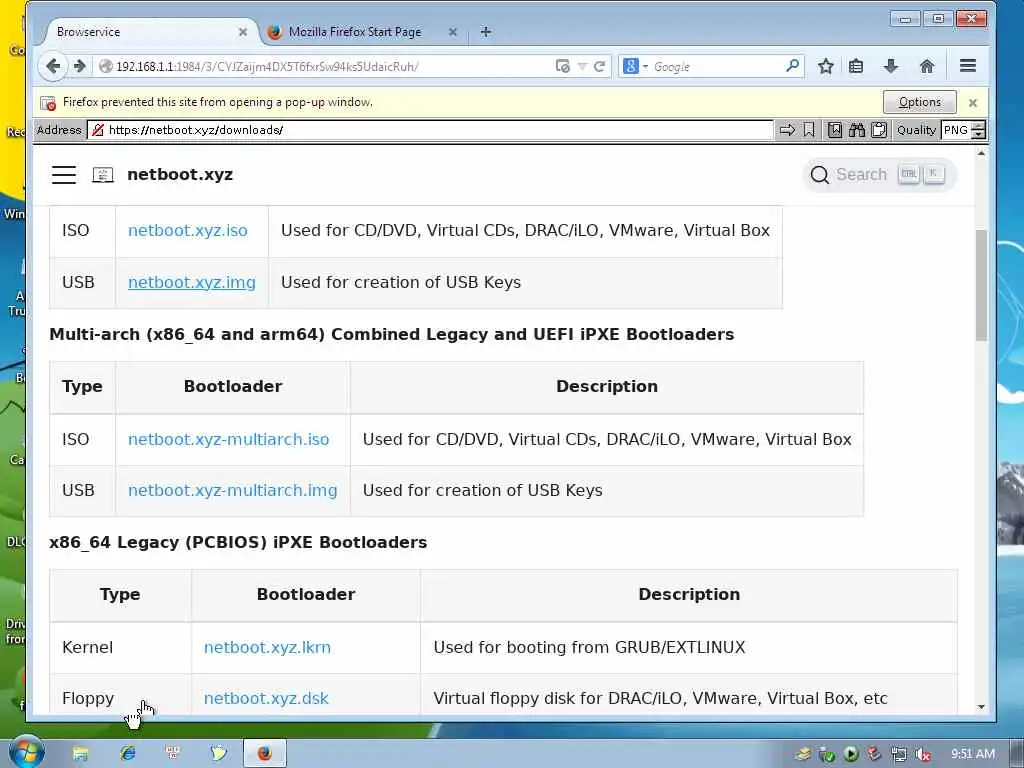Go forward with the browser forward arrow
The width and height of the screenshot is (1024, 768).
[80, 66]
